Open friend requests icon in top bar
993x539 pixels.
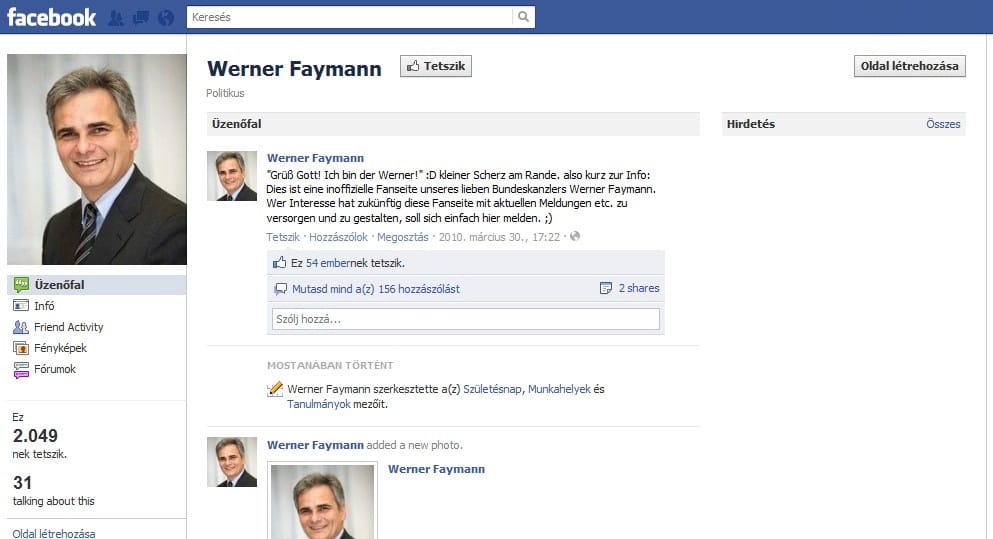[x=116, y=18]
